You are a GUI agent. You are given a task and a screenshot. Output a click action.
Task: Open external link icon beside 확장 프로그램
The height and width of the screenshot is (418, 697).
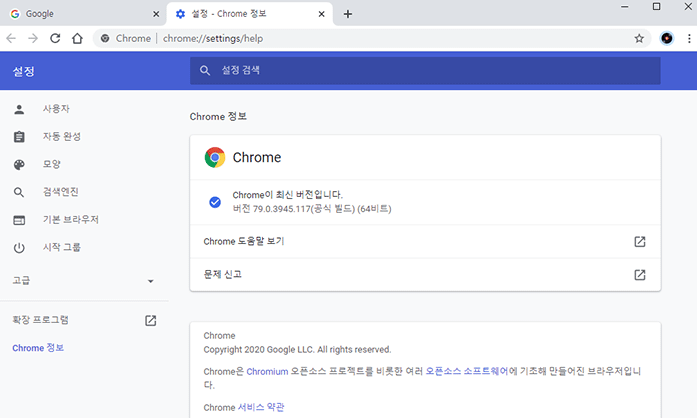[x=151, y=320]
